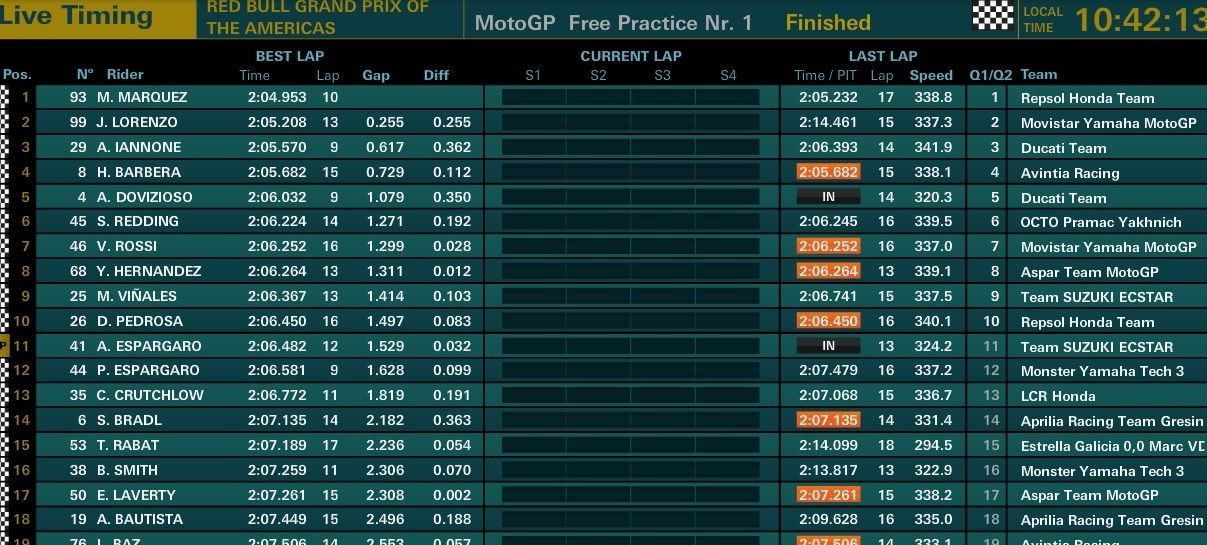Viewport: 1207px width, 545px height.
Task: Sort by the Speed column header
Action: (931, 75)
